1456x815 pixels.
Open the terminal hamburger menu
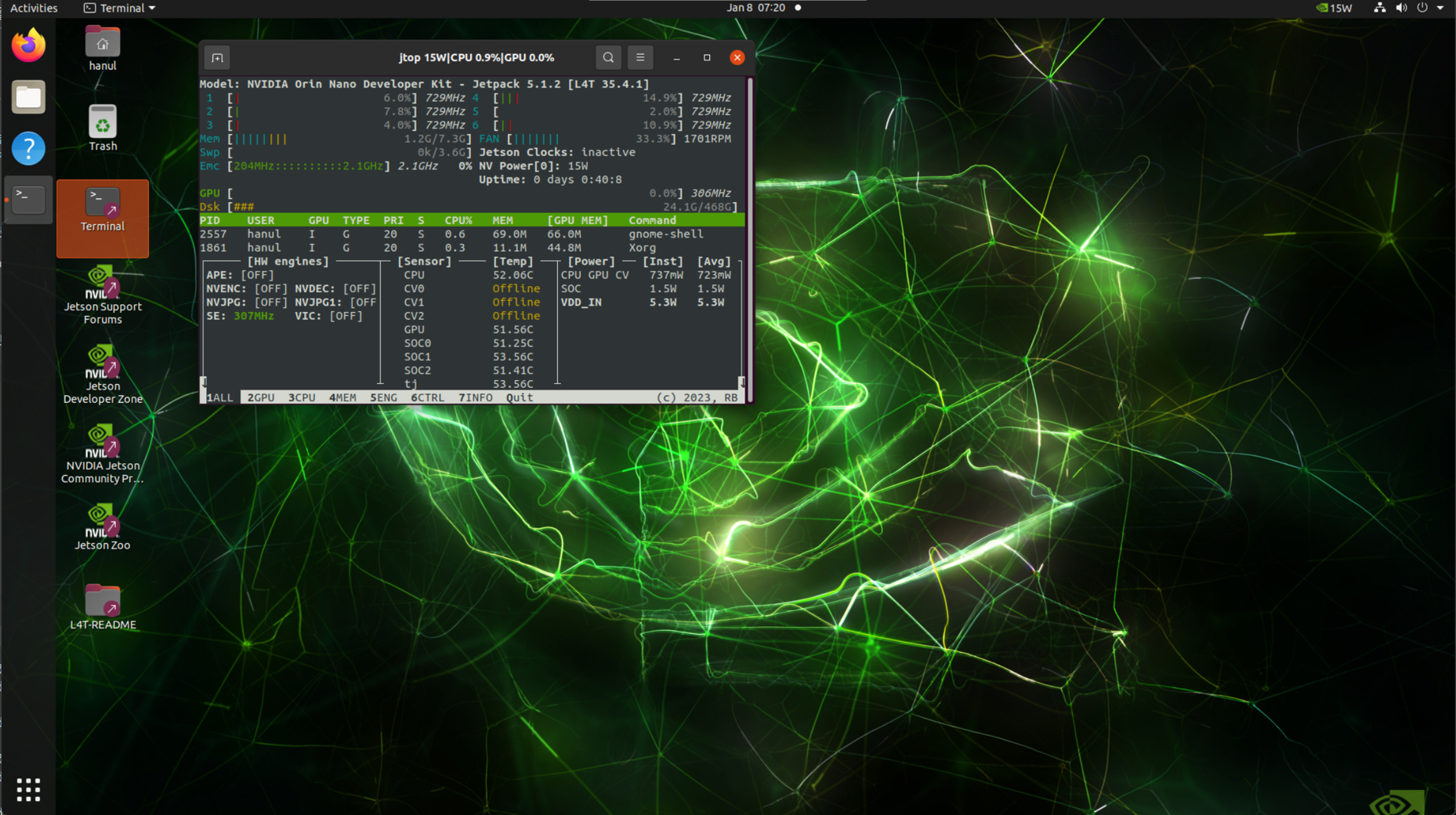coord(640,57)
